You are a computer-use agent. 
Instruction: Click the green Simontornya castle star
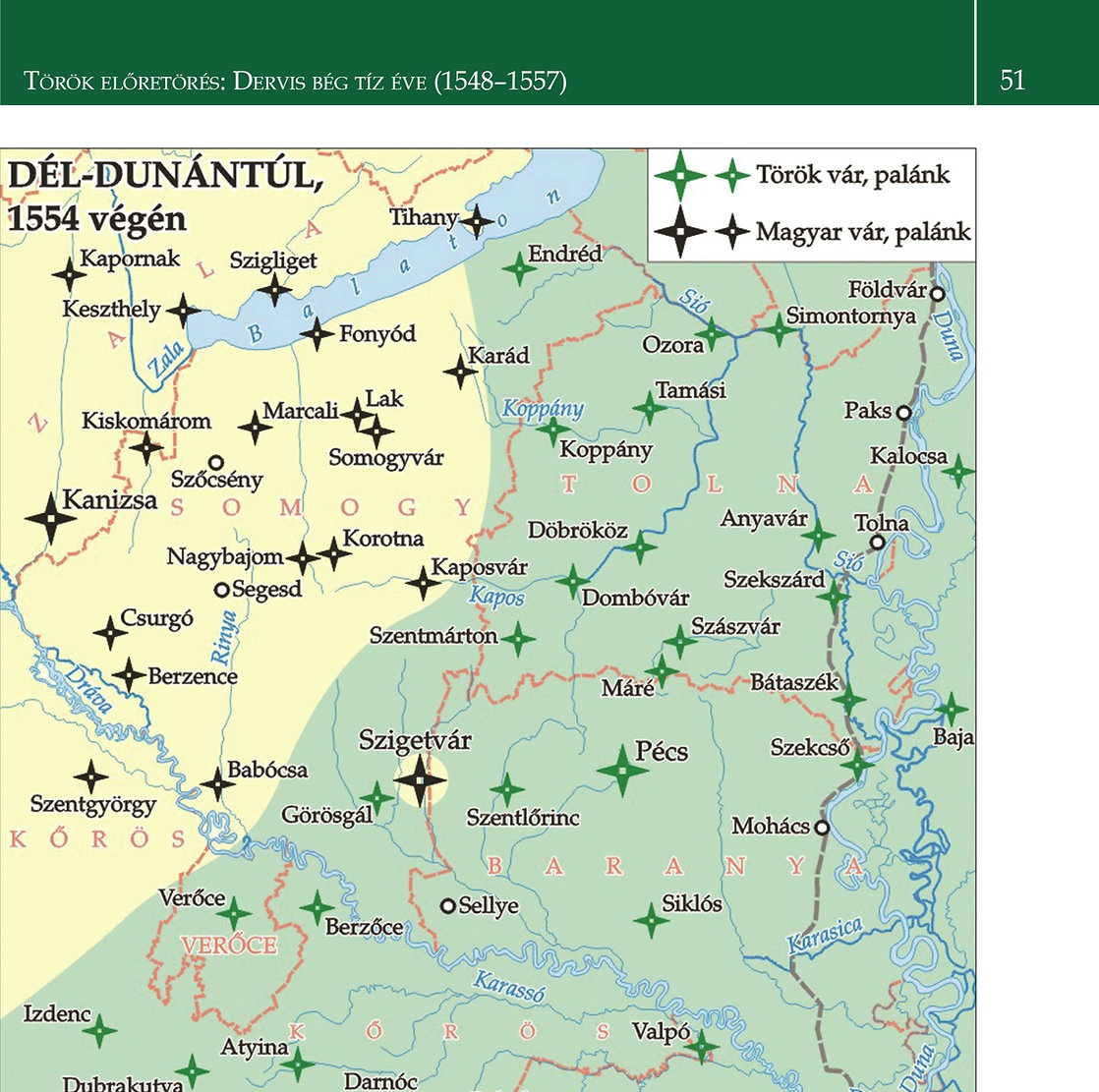[780, 328]
